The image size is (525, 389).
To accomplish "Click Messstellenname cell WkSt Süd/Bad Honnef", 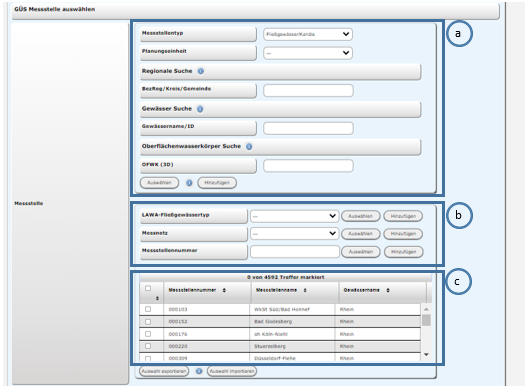I will [292, 309].
